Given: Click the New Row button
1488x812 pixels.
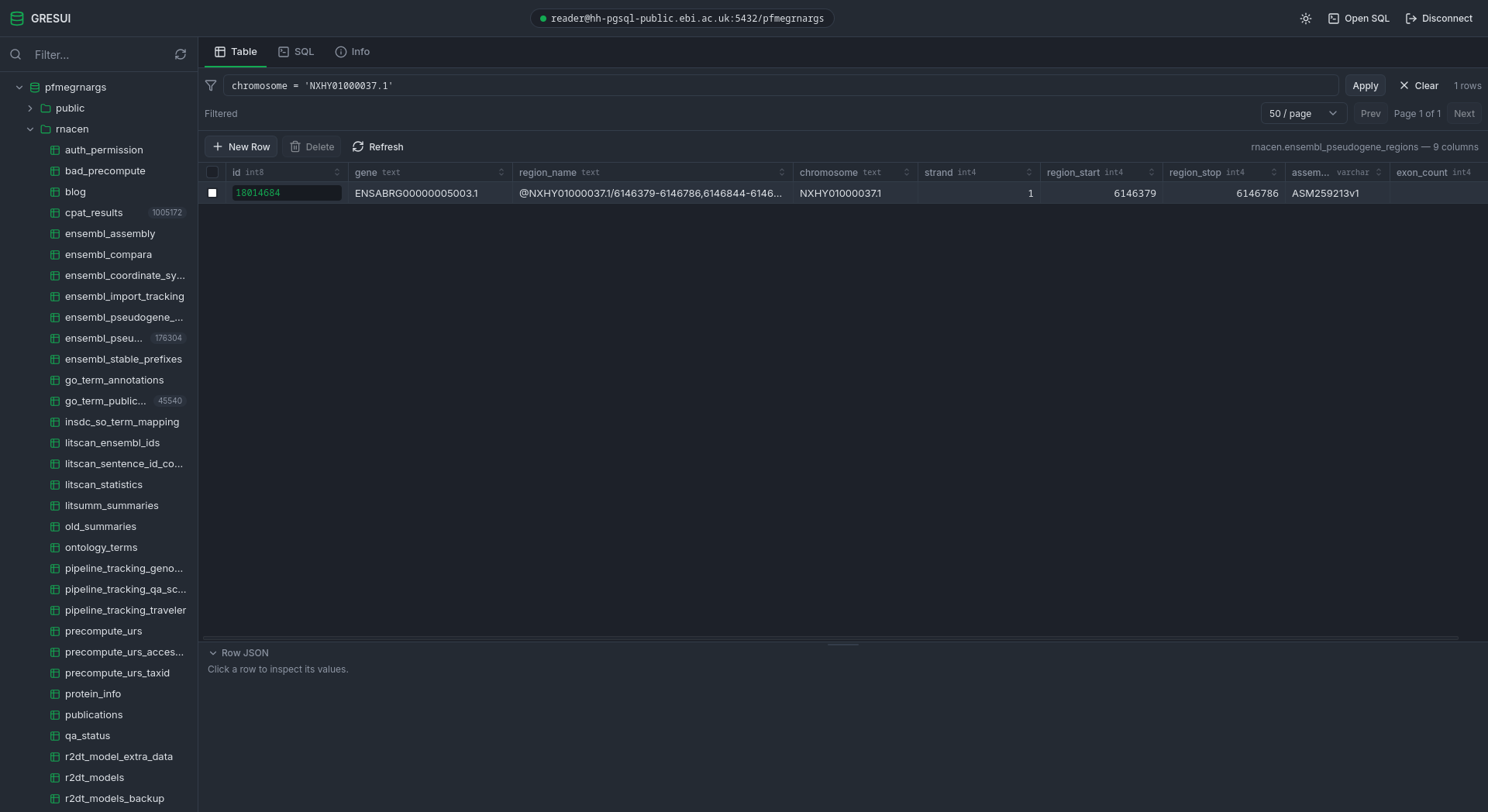Looking at the screenshot, I should click(x=241, y=147).
